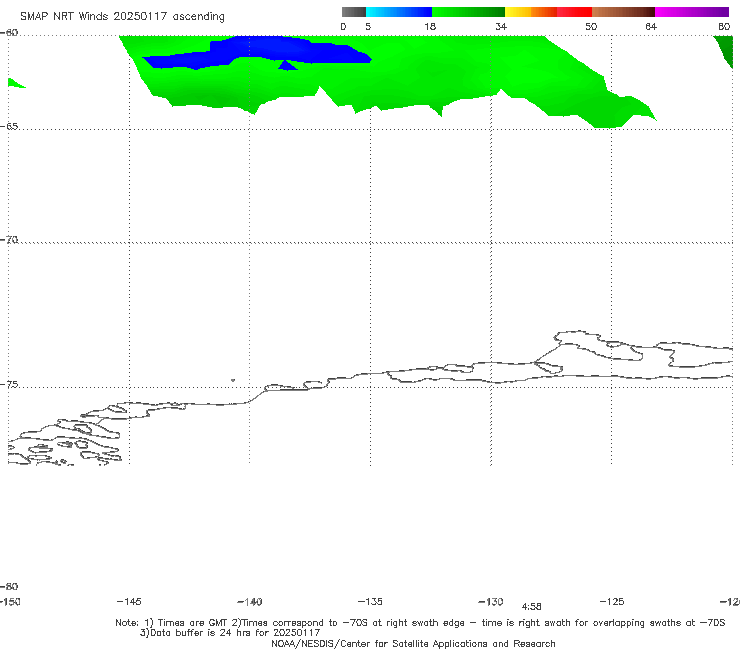This screenshot has width=740, height=650.
Task: Click the color bar label '5'
Action: pyautogui.click(x=368, y=26)
